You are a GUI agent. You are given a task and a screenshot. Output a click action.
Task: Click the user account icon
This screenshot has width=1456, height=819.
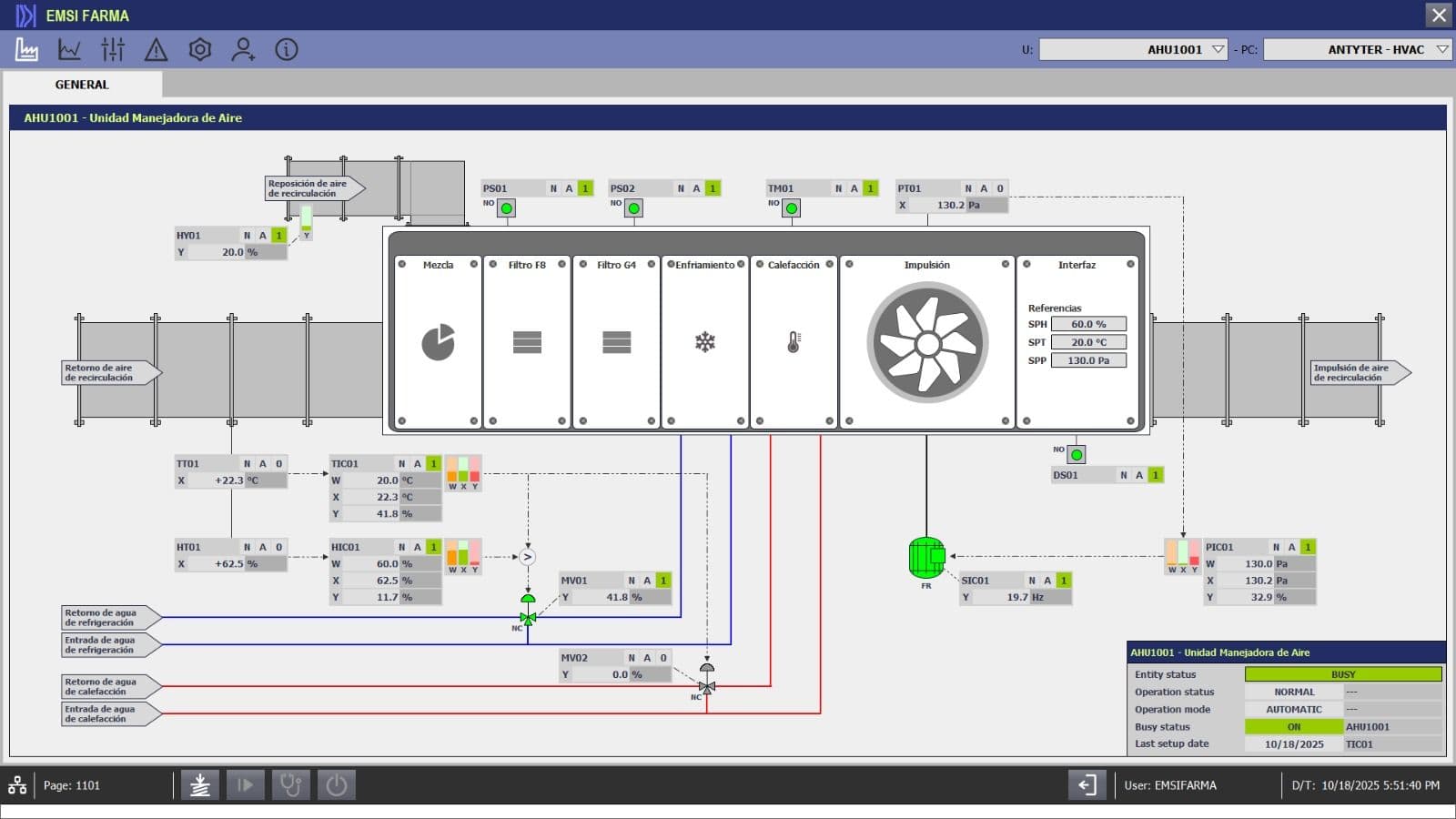pos(243,49)
